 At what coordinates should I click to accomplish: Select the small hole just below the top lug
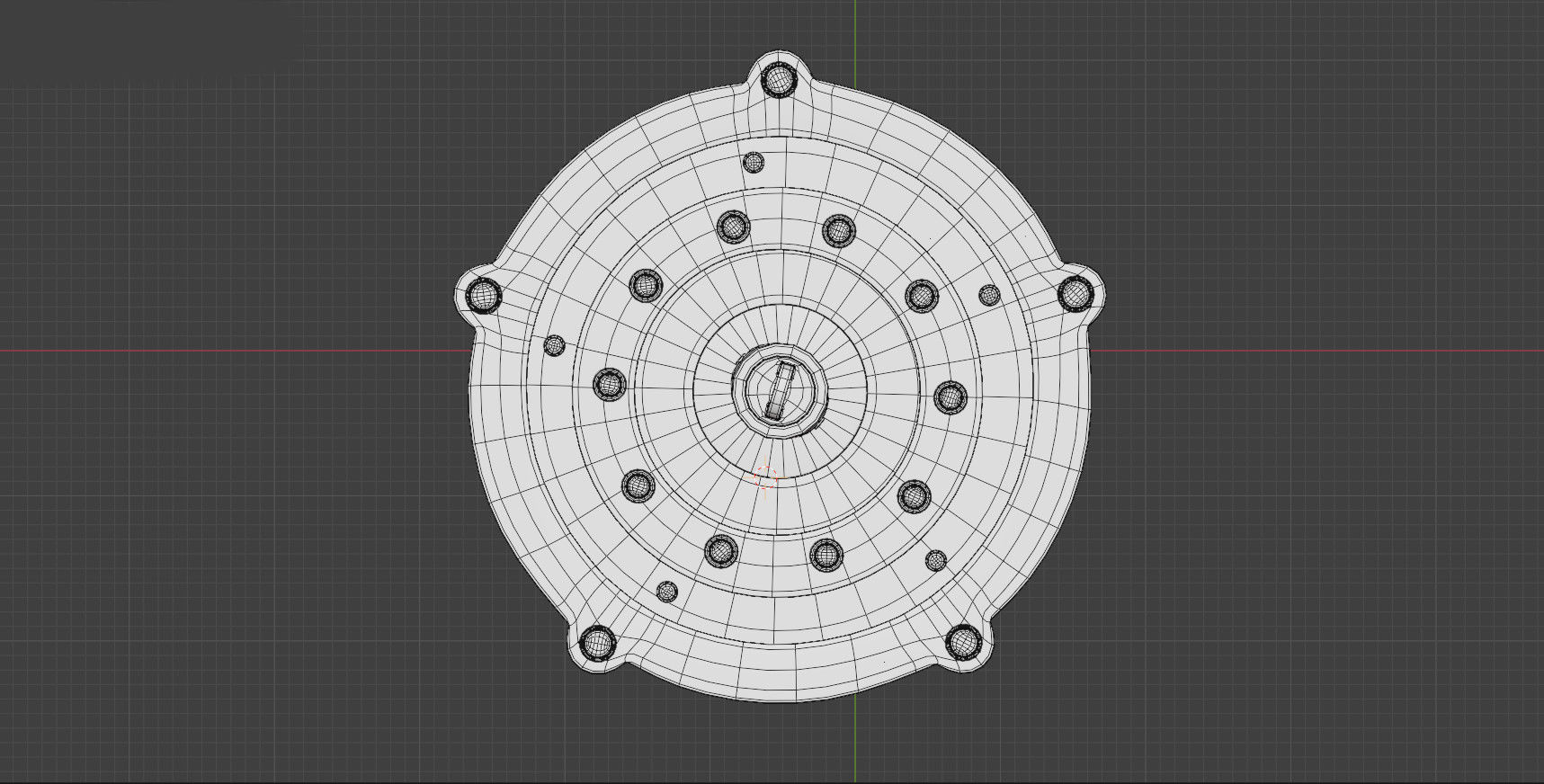coord(754,164)
